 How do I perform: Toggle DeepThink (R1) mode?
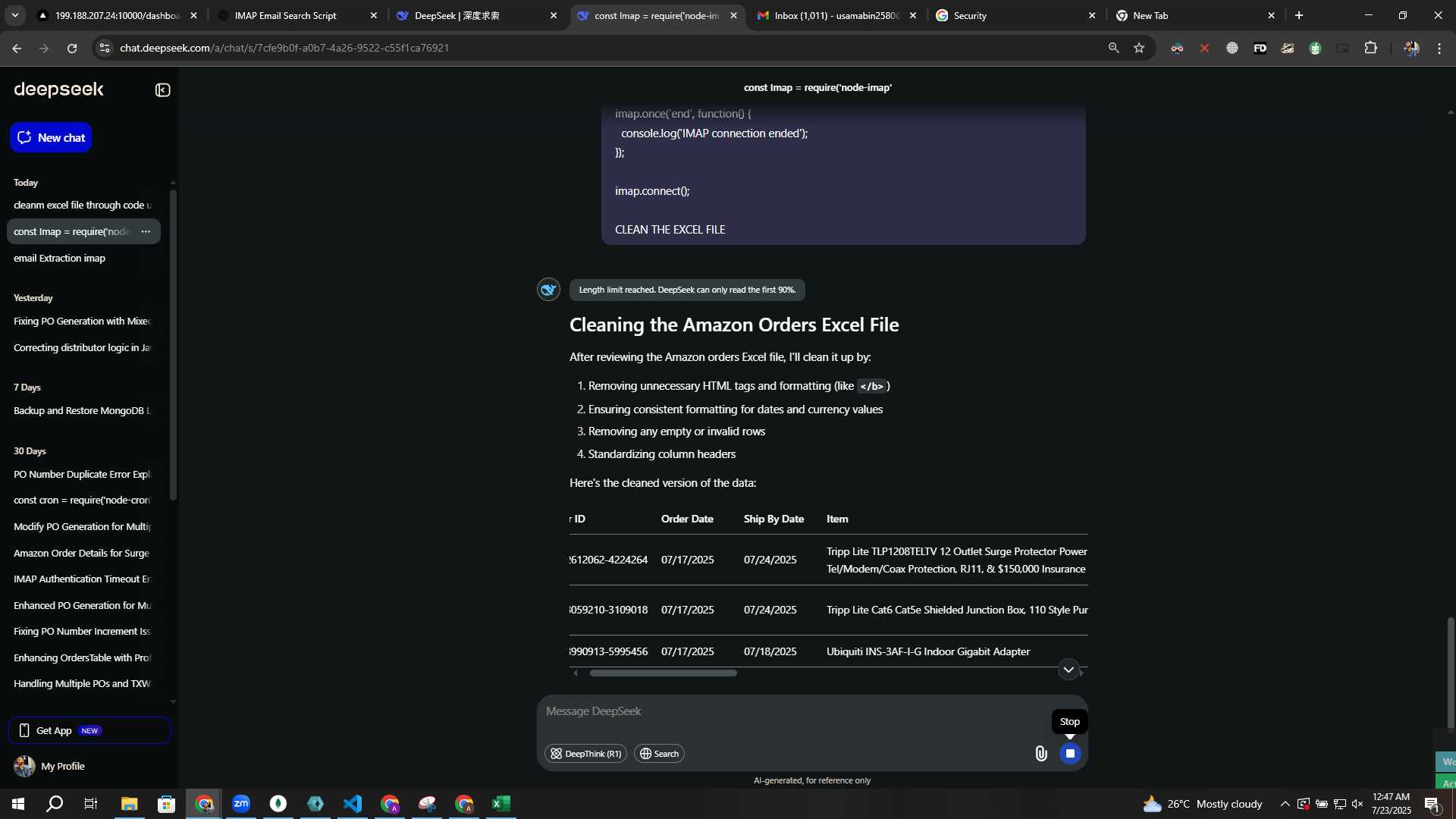pyautogui.click(x=585, y=753)
